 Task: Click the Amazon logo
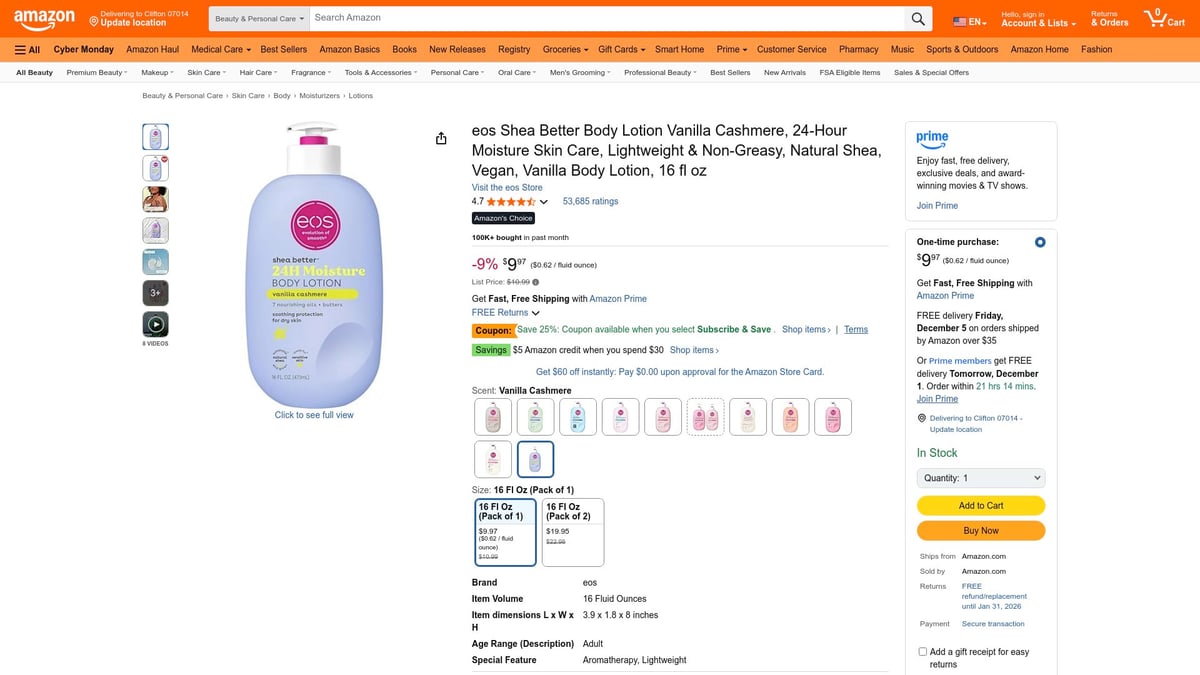tap(44, 17)
